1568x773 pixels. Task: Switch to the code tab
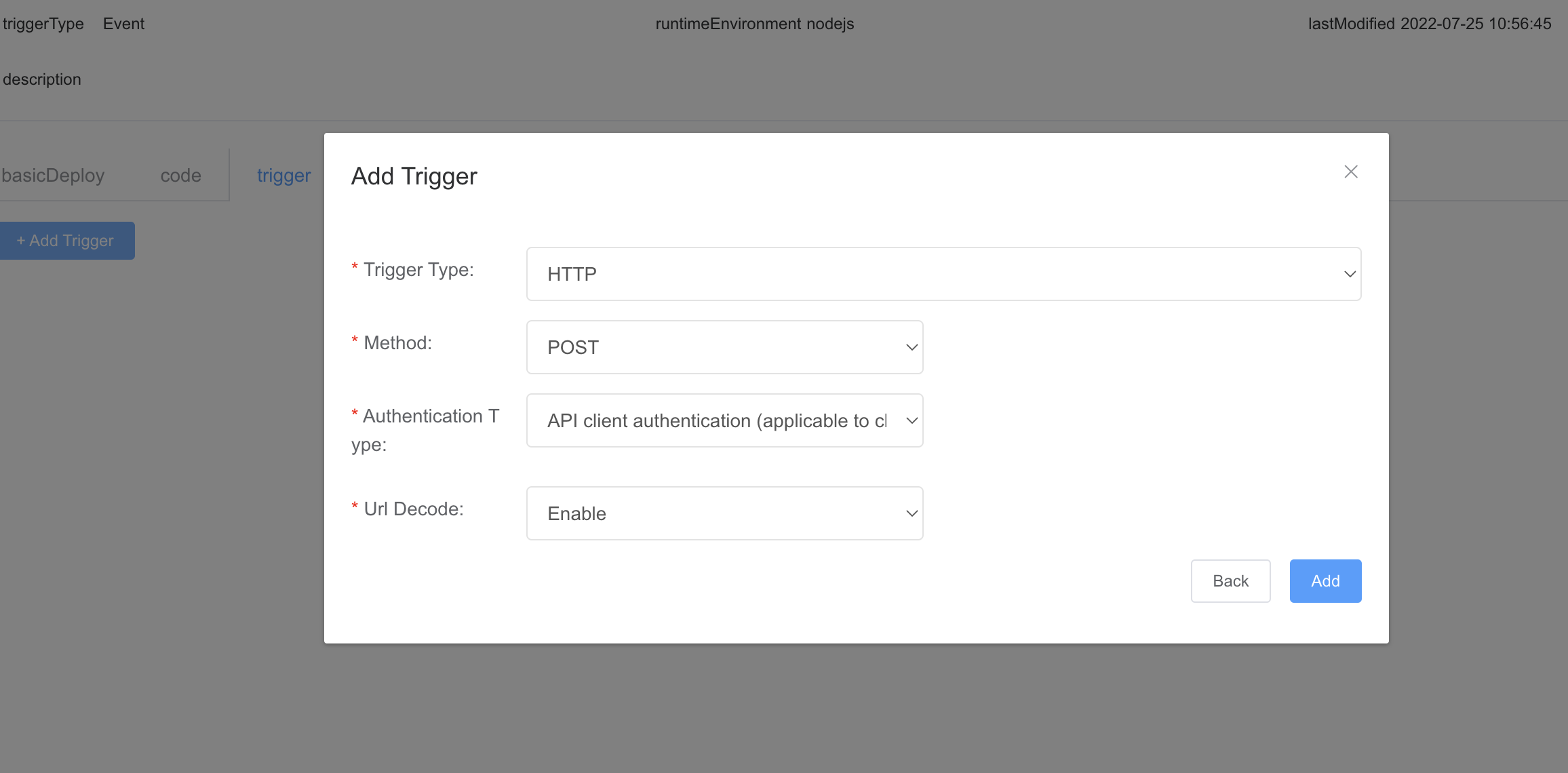click(x=181, y=176)
